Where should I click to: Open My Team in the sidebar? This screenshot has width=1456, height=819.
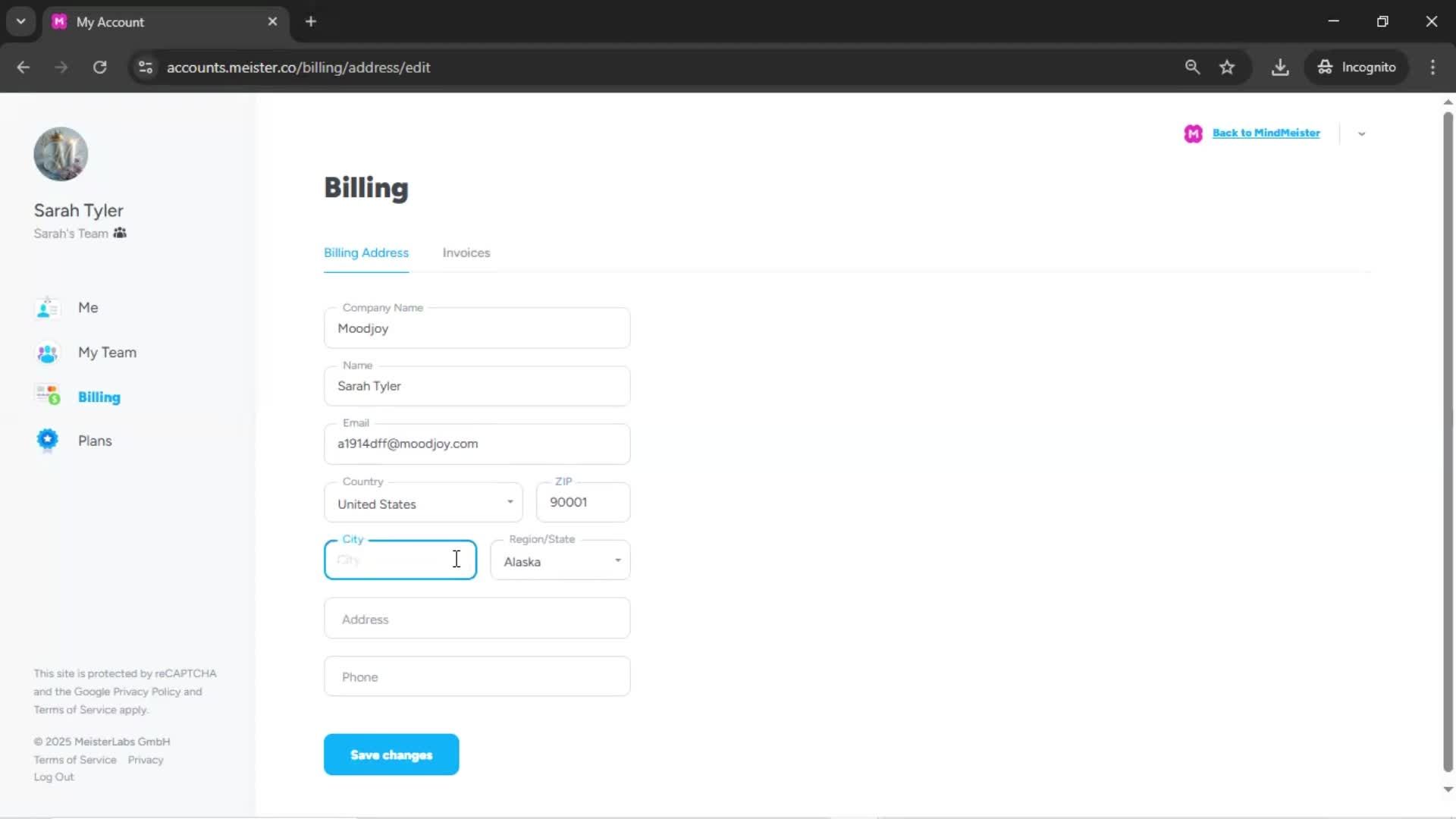pyautogui.click(x=108, y=353)
